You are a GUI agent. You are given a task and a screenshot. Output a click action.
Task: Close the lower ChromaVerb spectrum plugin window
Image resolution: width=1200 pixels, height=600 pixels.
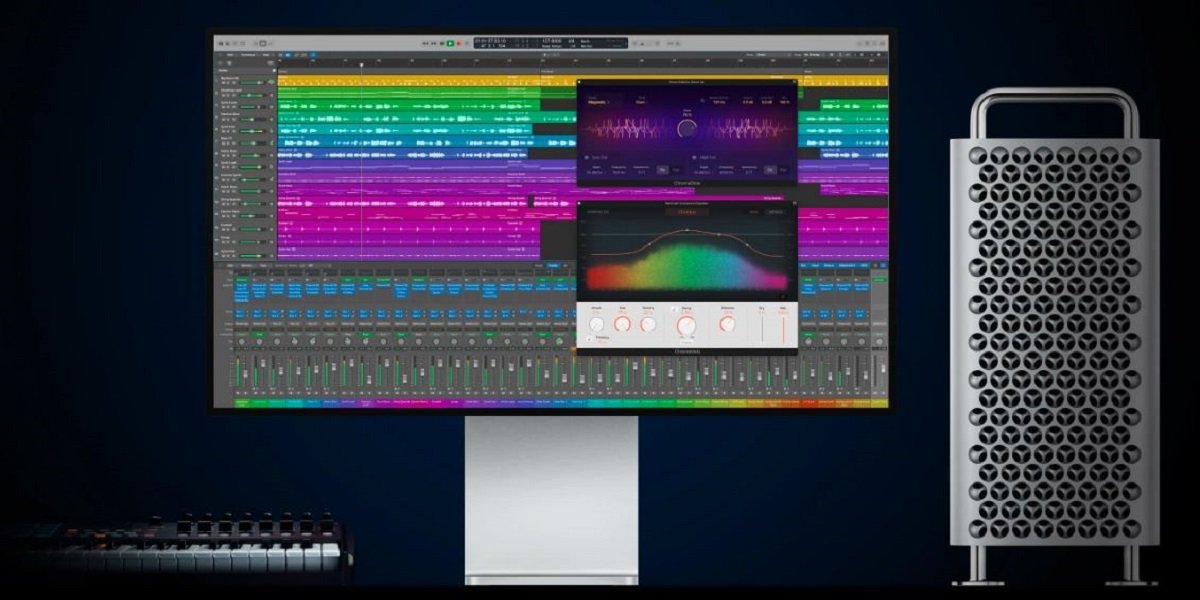point(579,203)
